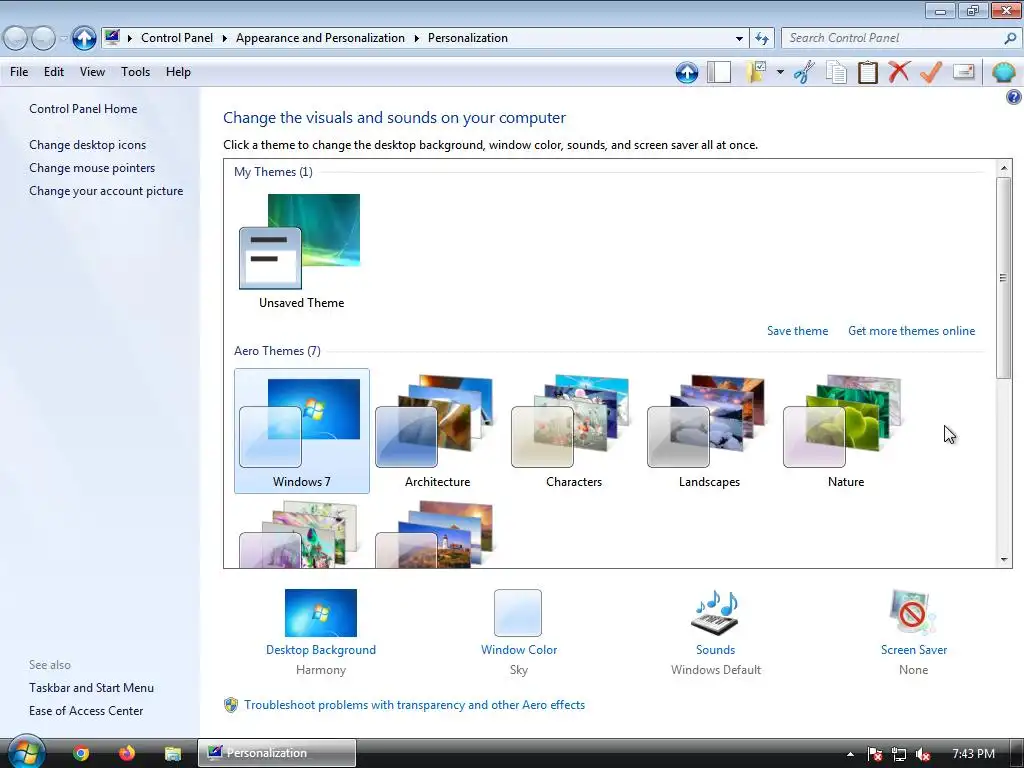The width and height of the screenshot is (1024, 768).
Task: Click the theme list scroll down arrow
Action: pos(1004,560)
